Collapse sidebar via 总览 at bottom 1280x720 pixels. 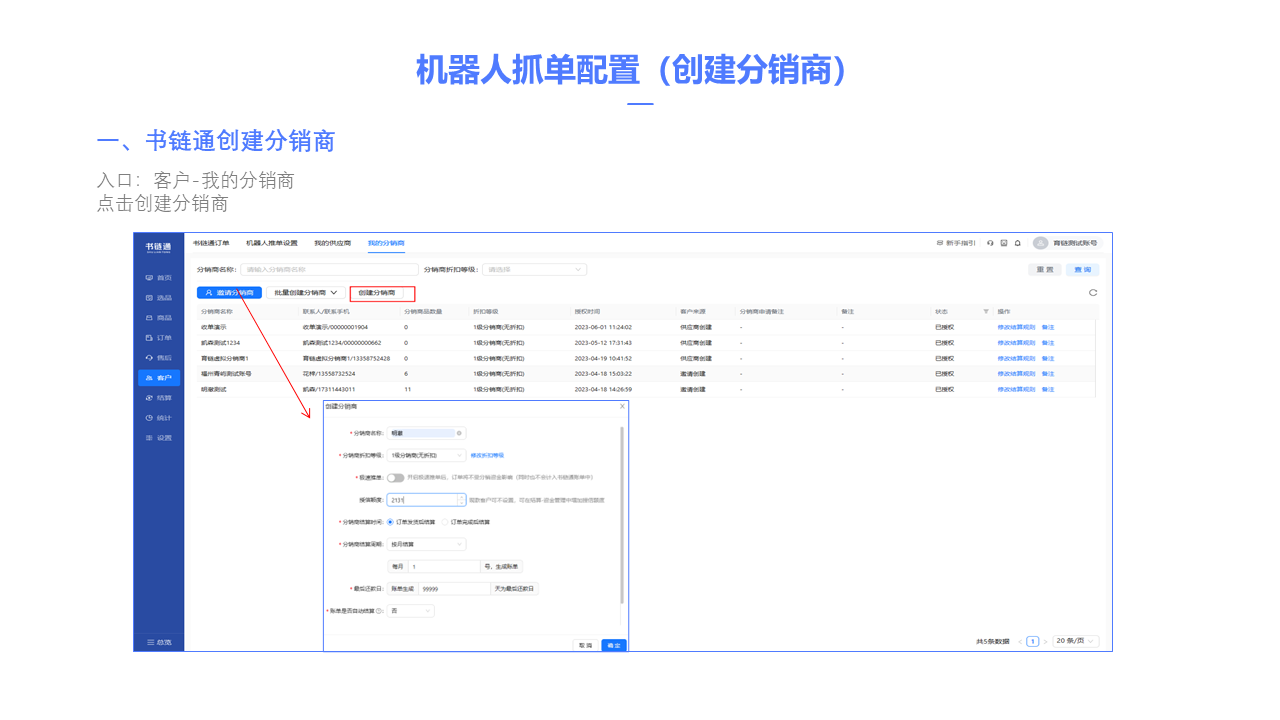pyautogui.click(x=159, y=642)
